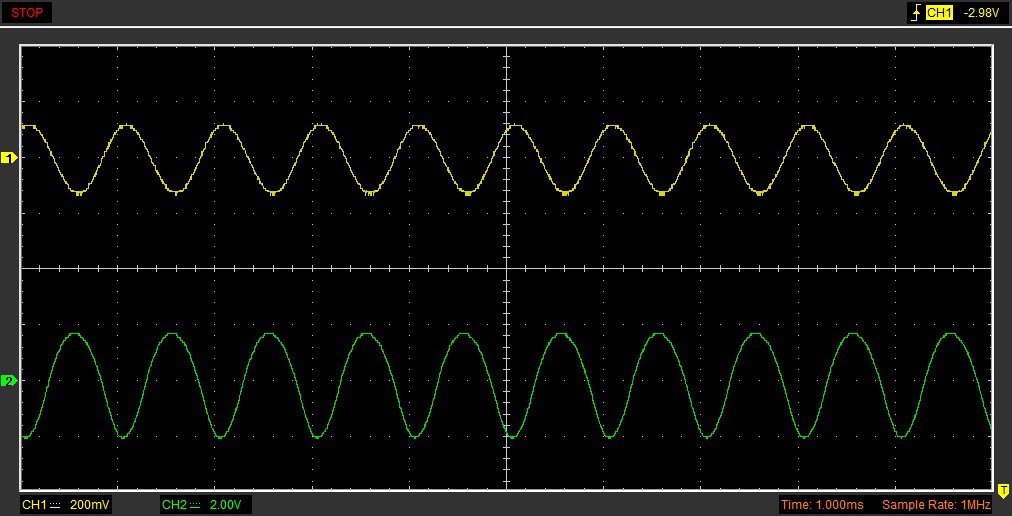Viewport: 1012px width, 516px height.
Task: Click the bottom center time reference tick
Action: coord(507,488)
